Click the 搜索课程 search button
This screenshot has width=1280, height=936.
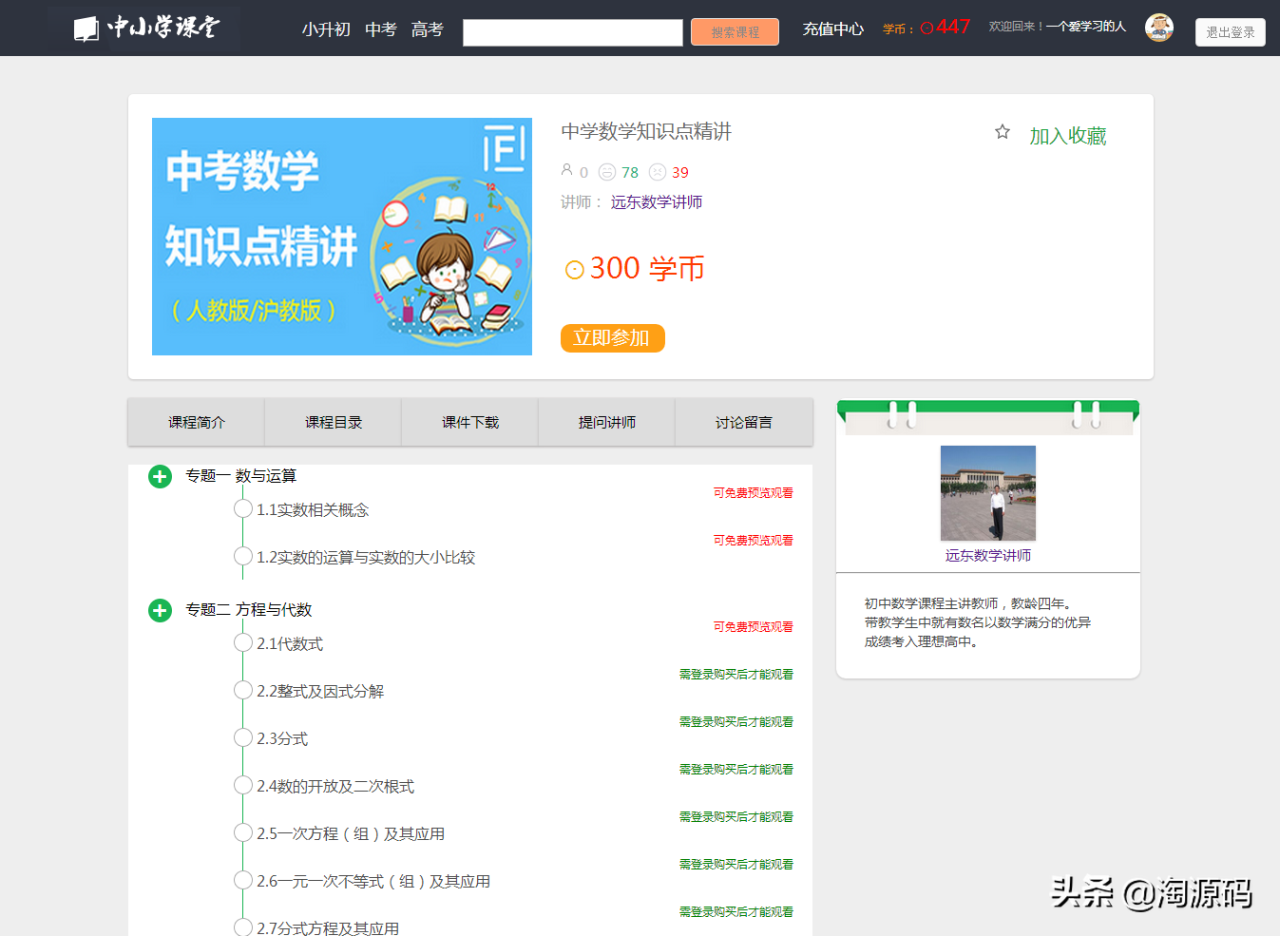coord(735,32)
